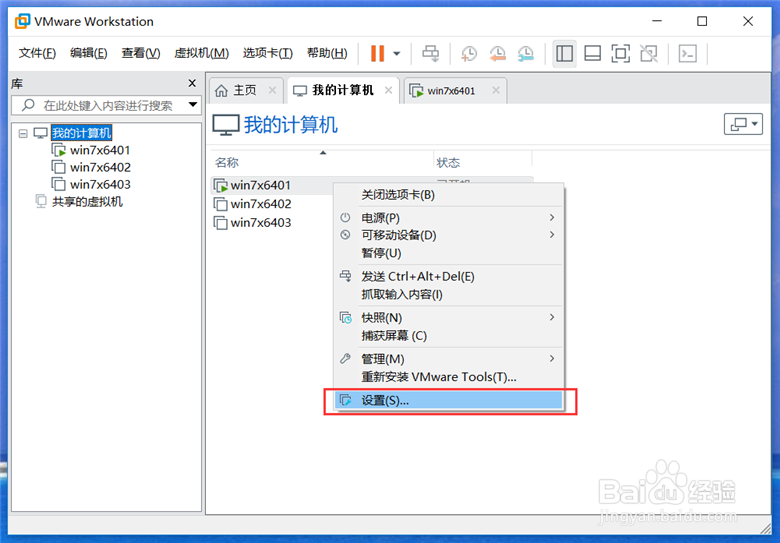Open the console view toolbar icon
The image size is (780, 543).
pos(687,53)
